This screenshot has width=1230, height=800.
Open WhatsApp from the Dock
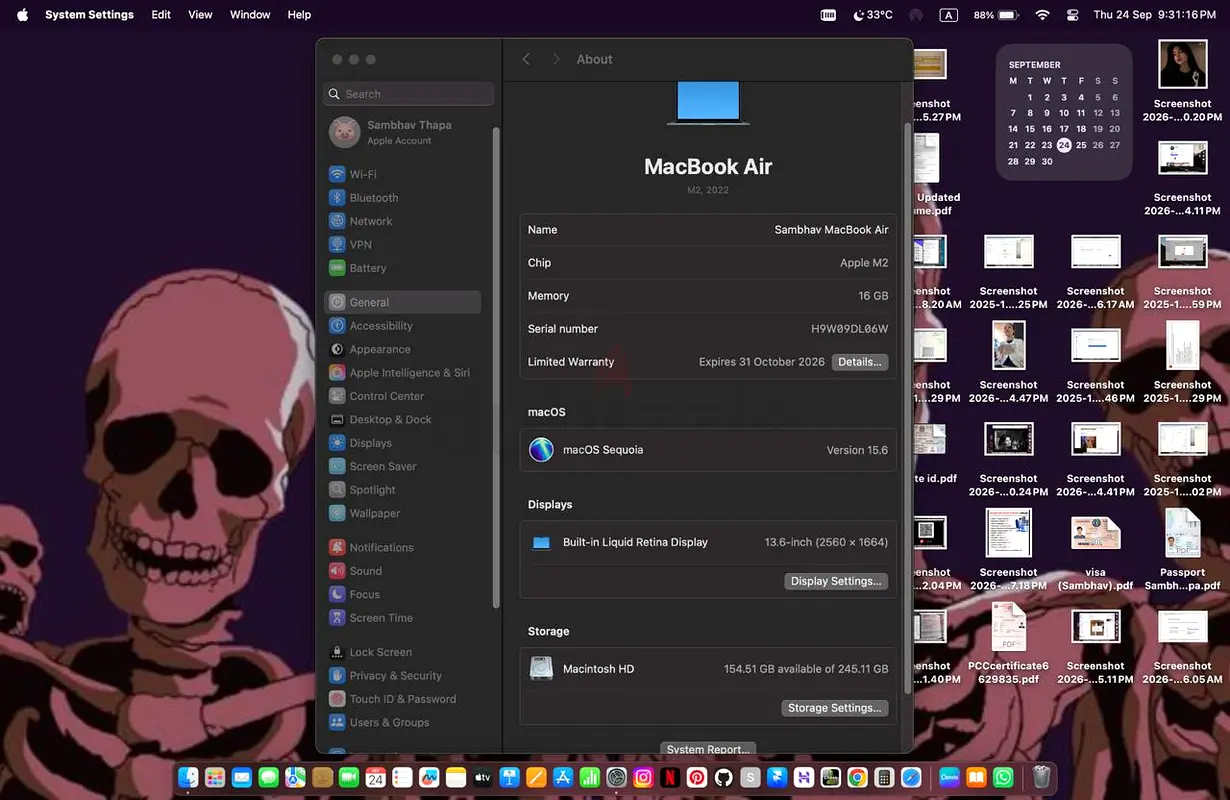(x=1003, y=777)
